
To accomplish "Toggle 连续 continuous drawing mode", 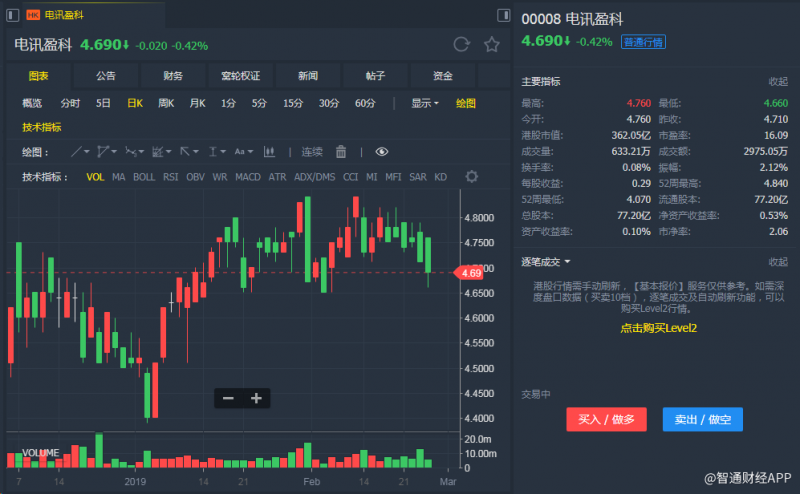I will click(312, 152).
